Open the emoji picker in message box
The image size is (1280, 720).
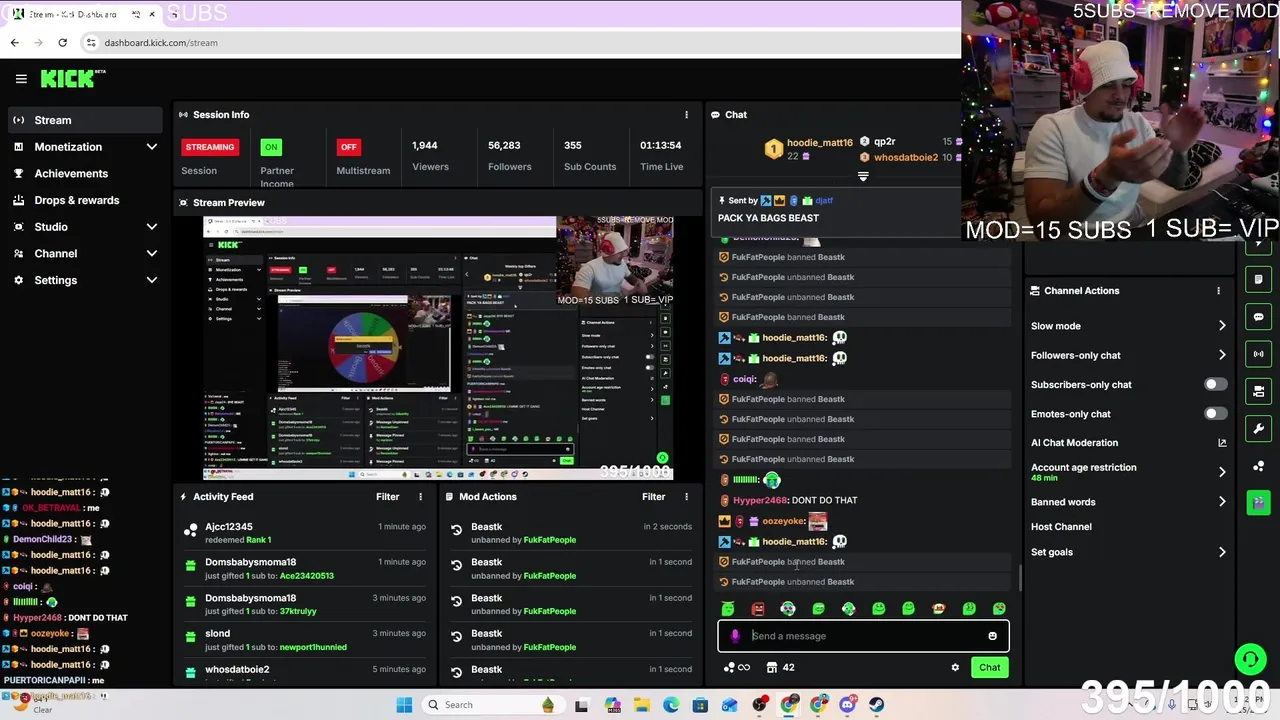click(x=992, y=636)
